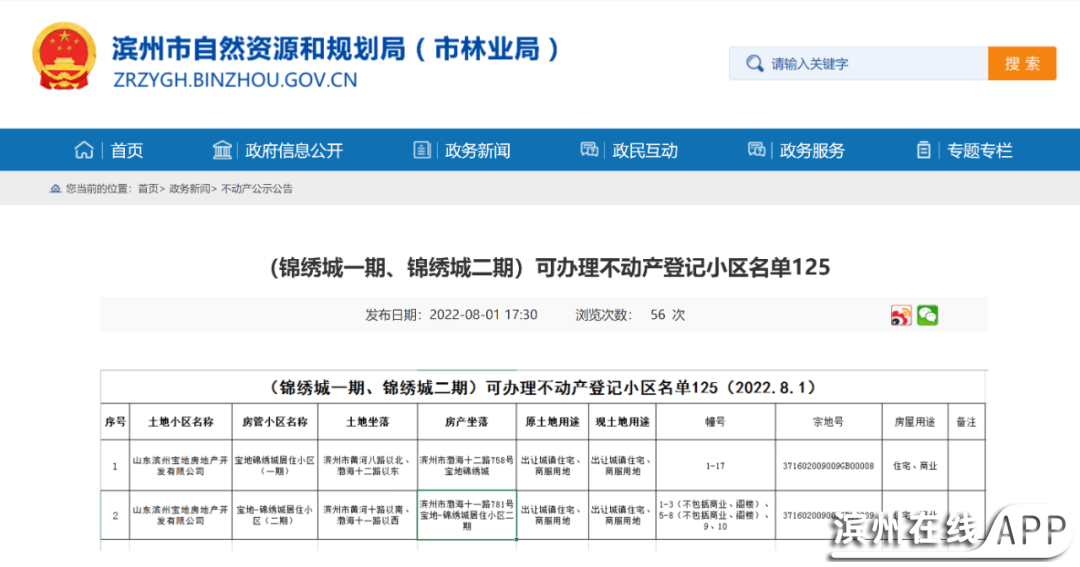Click the chat icon beside 政民互动

click(x=590, y=151)
